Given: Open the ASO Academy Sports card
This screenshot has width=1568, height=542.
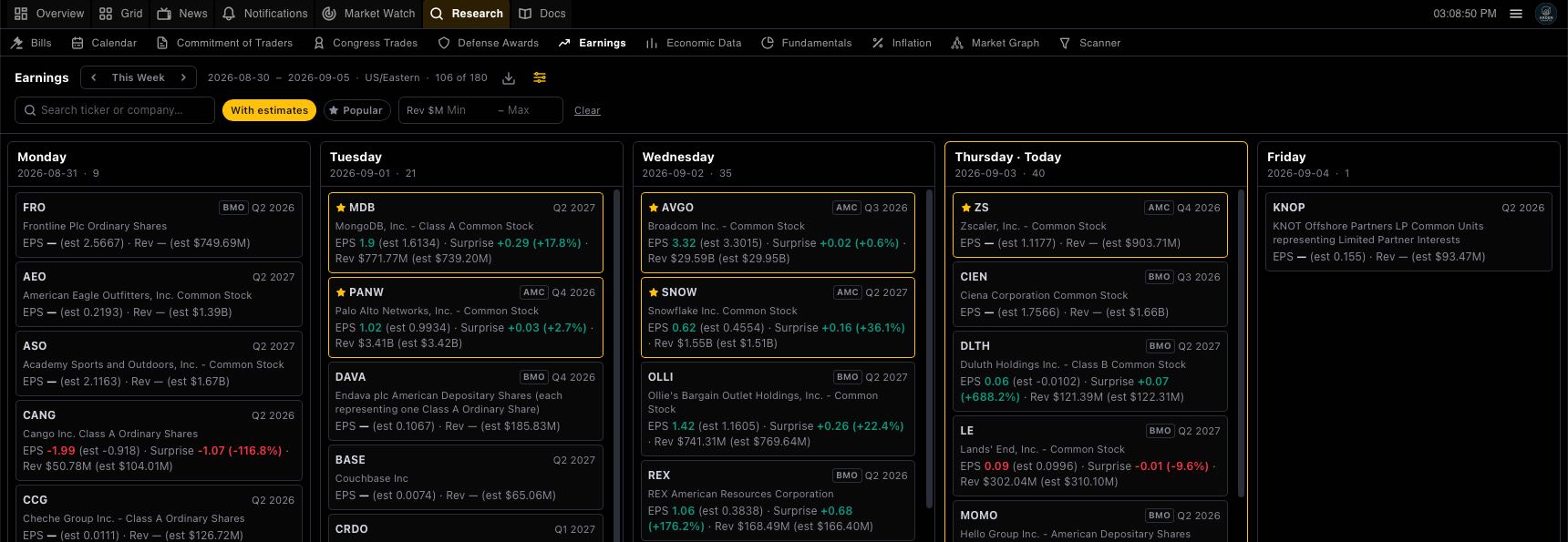Looking at the screenshot, I should click(x=159, y=363).
